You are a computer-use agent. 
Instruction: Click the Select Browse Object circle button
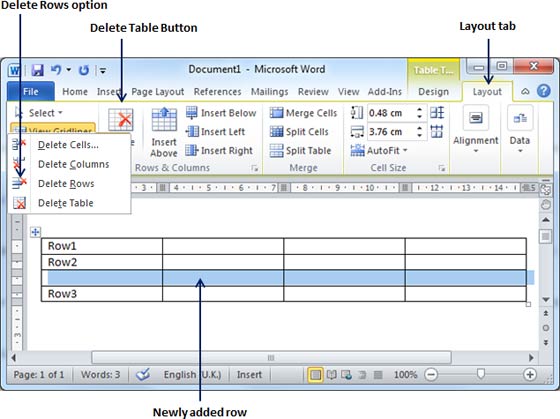[546, 328]
